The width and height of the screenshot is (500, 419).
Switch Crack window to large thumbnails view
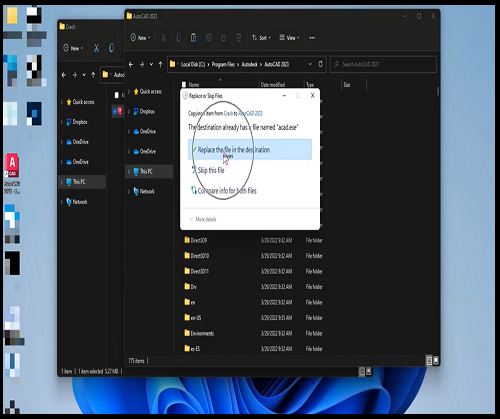[369, 371]
